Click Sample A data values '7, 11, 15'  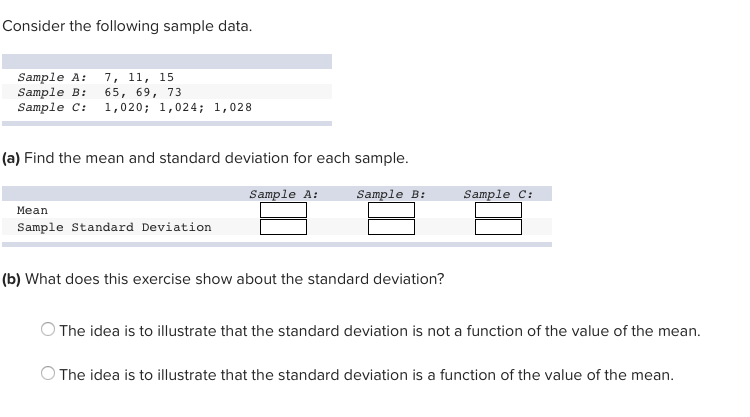coord(139,76)
